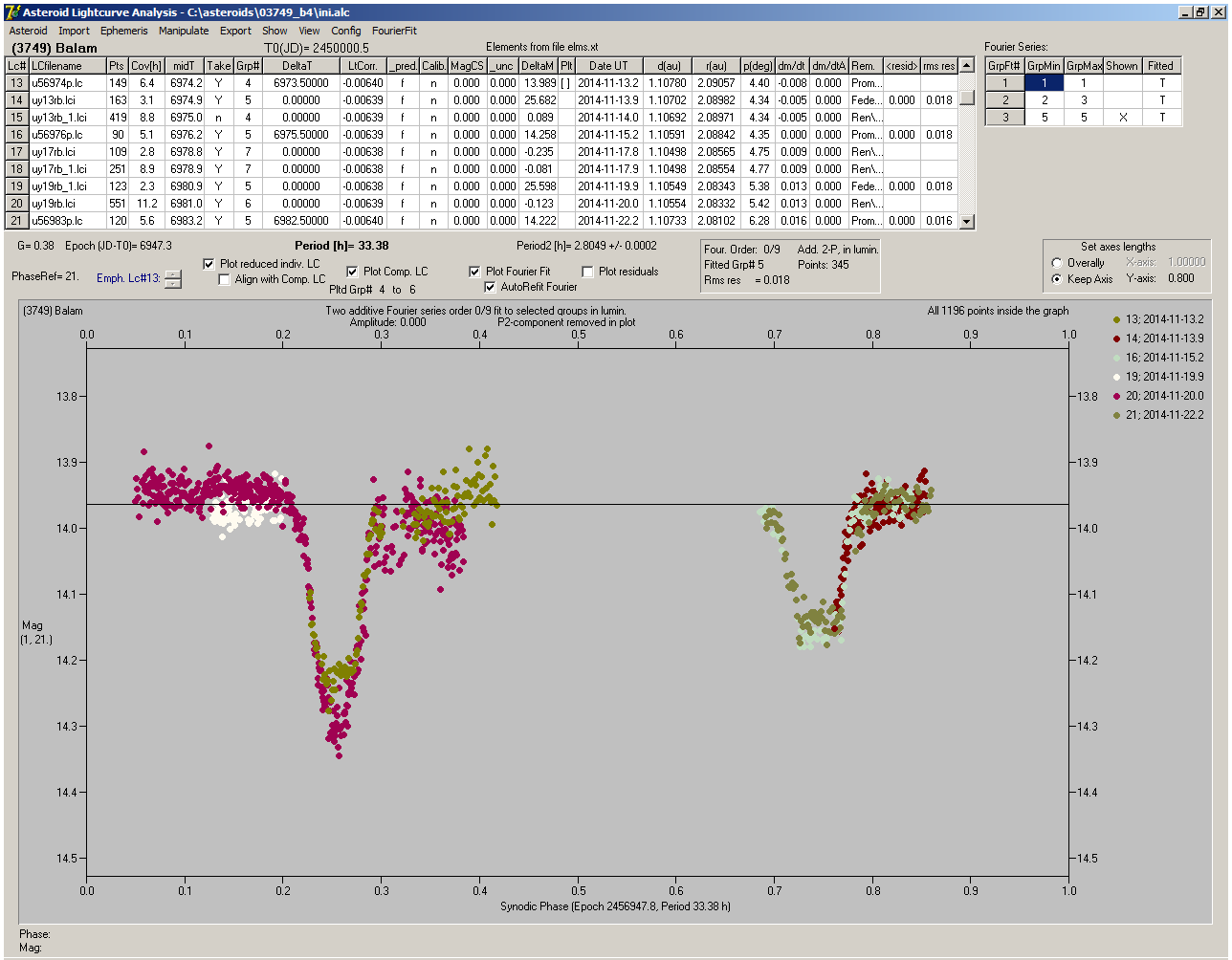This screenshot has width=1232, height=960.
Task: Select row 13 header in lightcurve table
Action: point(16,83)
